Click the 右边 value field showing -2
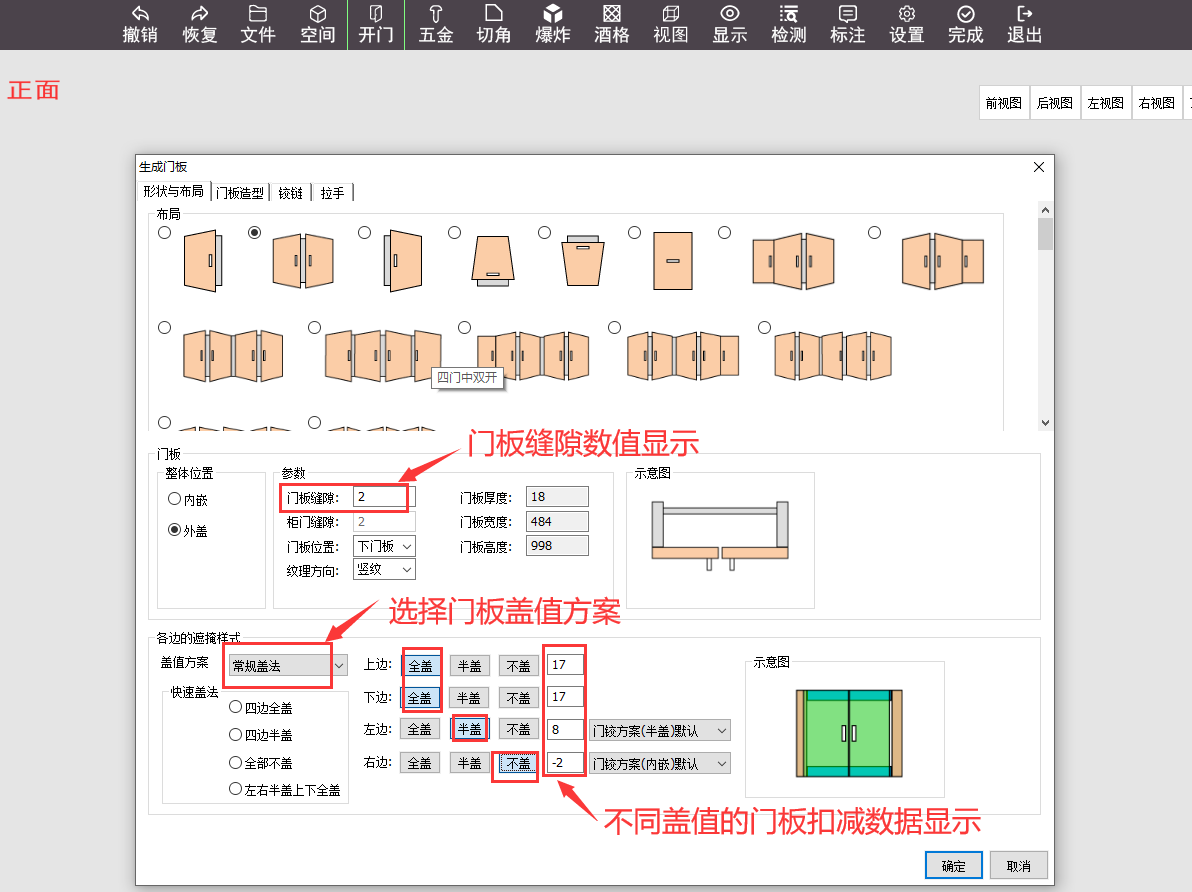 pyautogui.click(x=565, y=762)
